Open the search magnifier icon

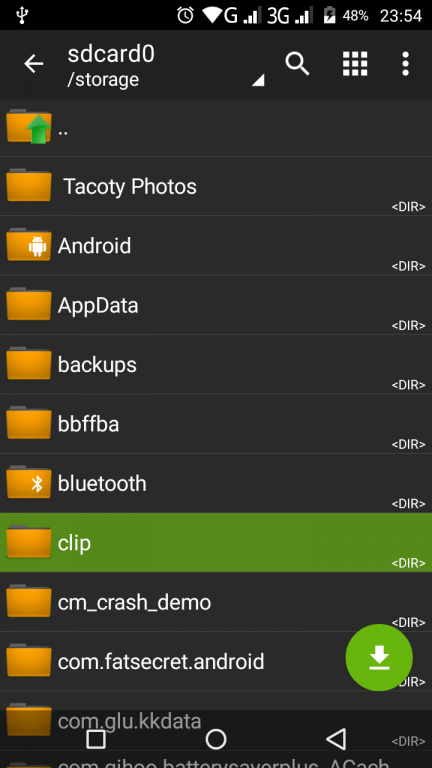(297, 64)
